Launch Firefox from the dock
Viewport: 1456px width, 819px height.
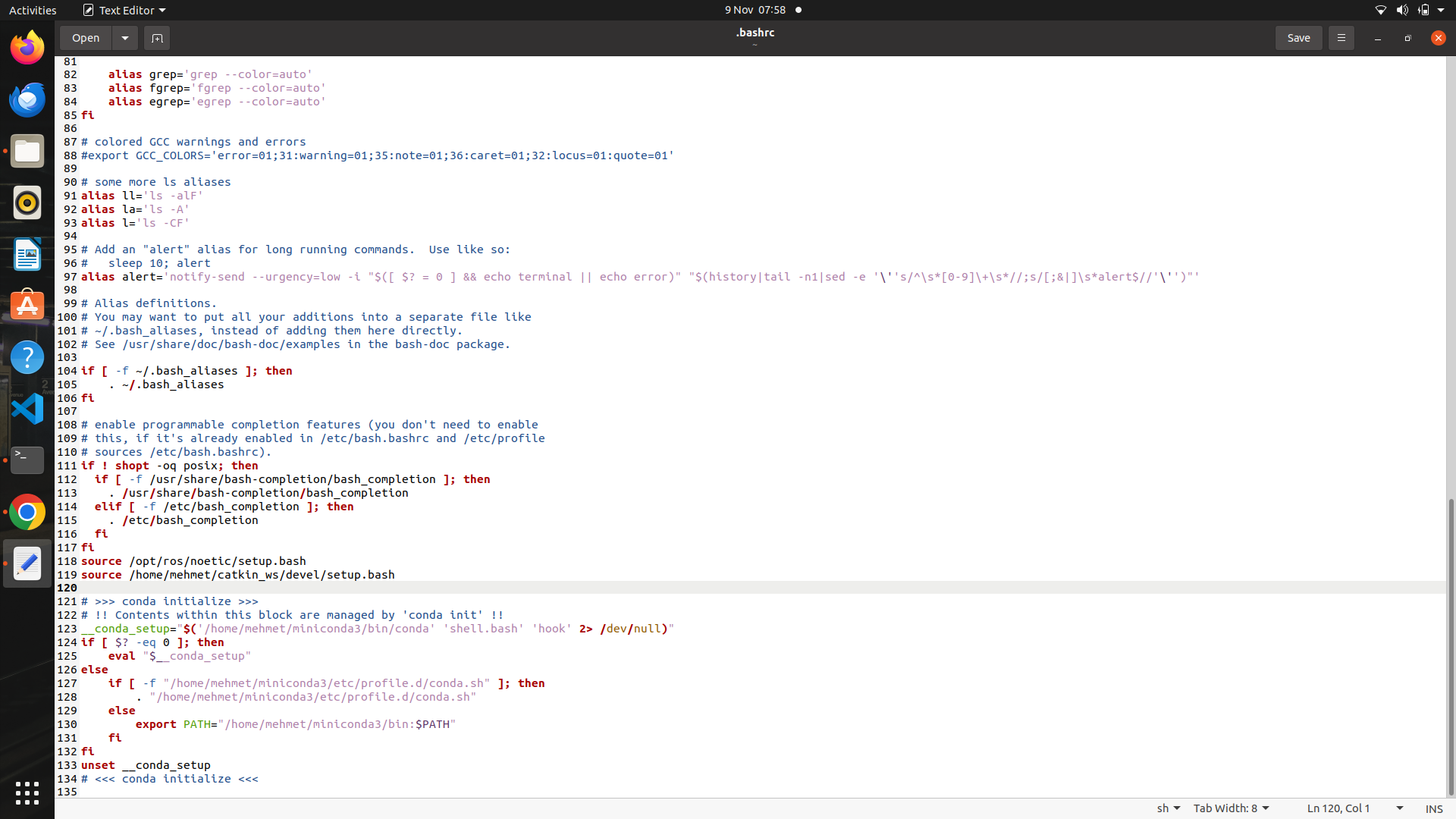(x=27, y=47)
